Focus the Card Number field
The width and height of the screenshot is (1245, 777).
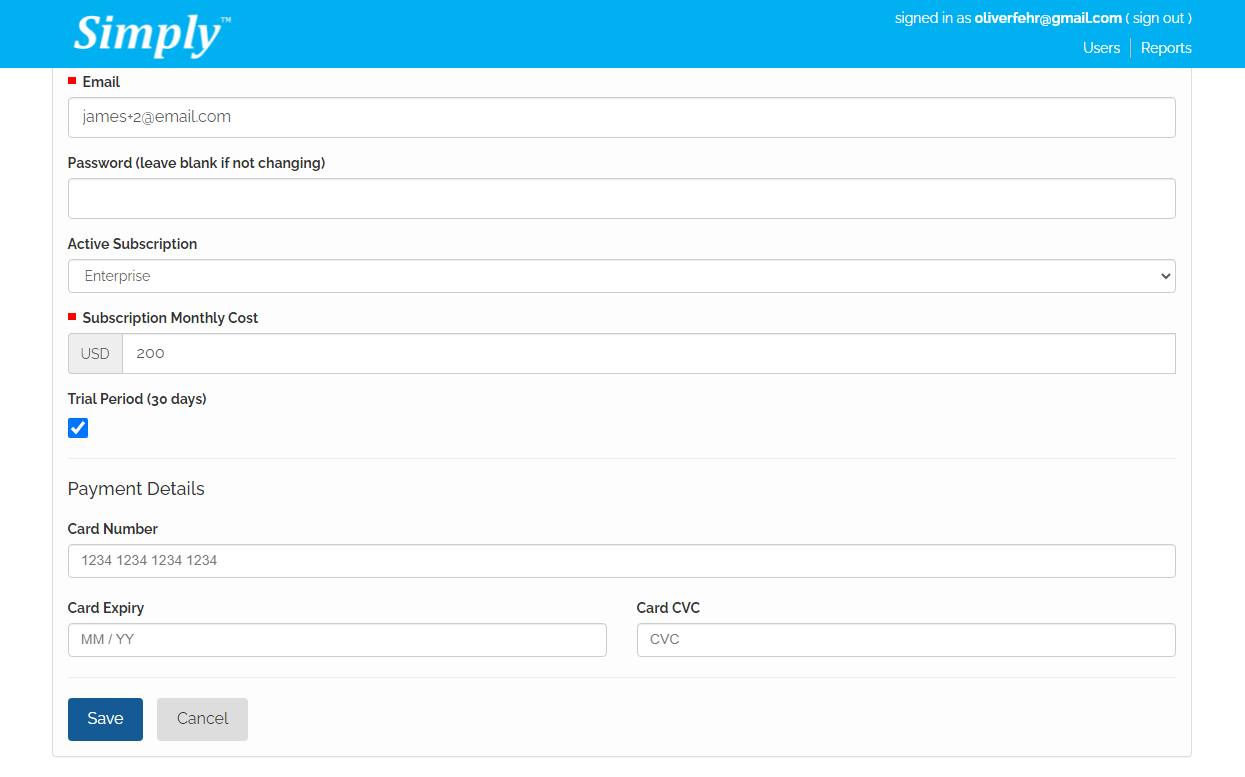tap(621, 560)
